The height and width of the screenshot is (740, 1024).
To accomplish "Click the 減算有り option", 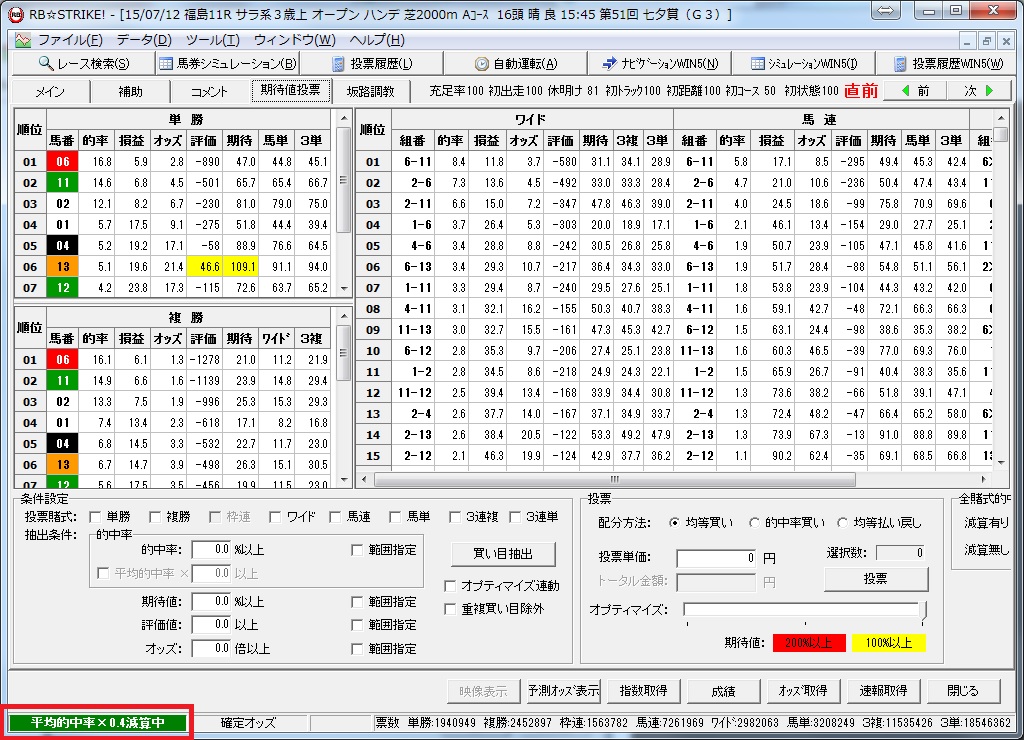I will [986, 523].
